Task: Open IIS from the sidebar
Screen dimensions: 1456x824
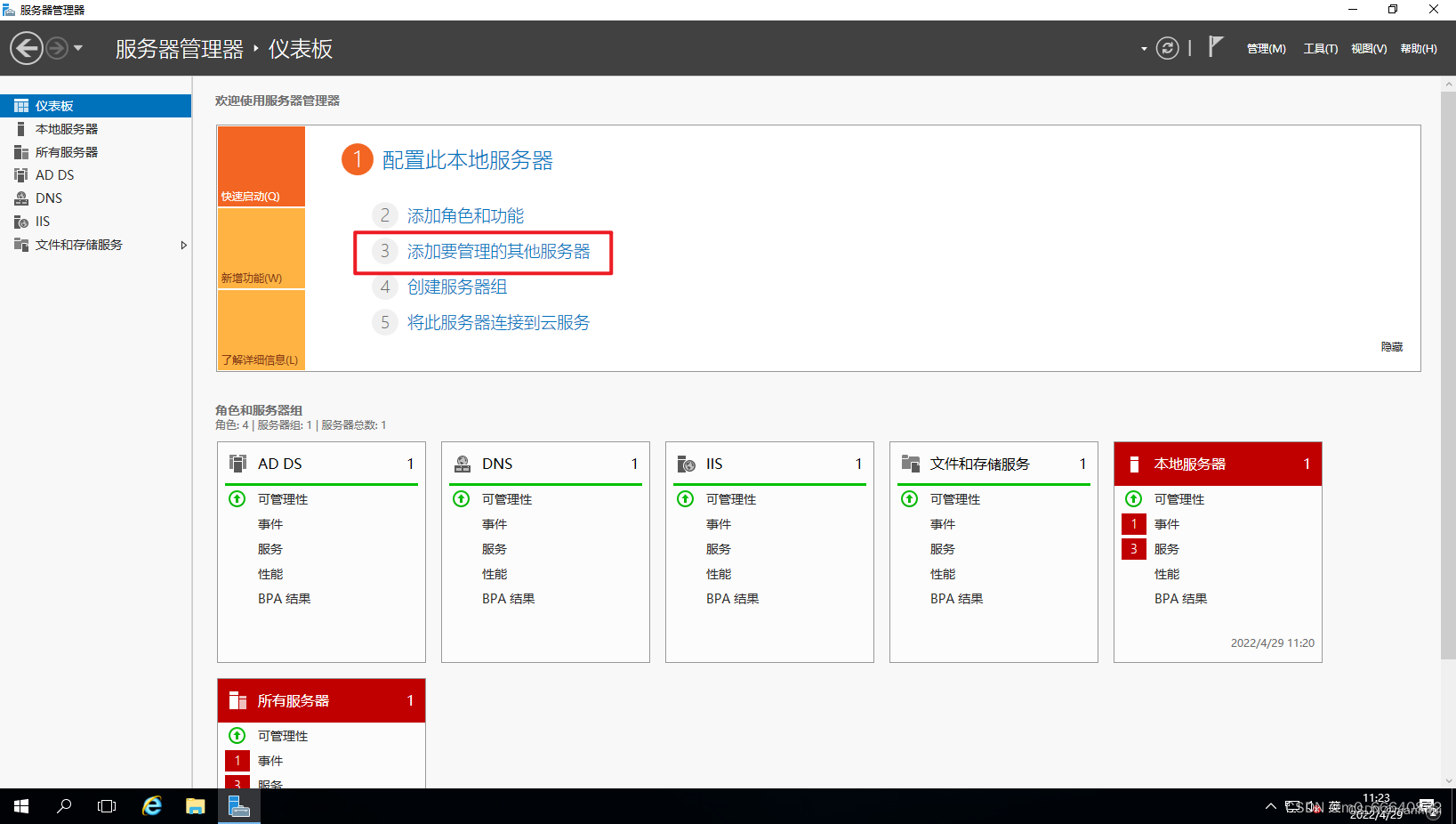Action: tap(95, 222)
